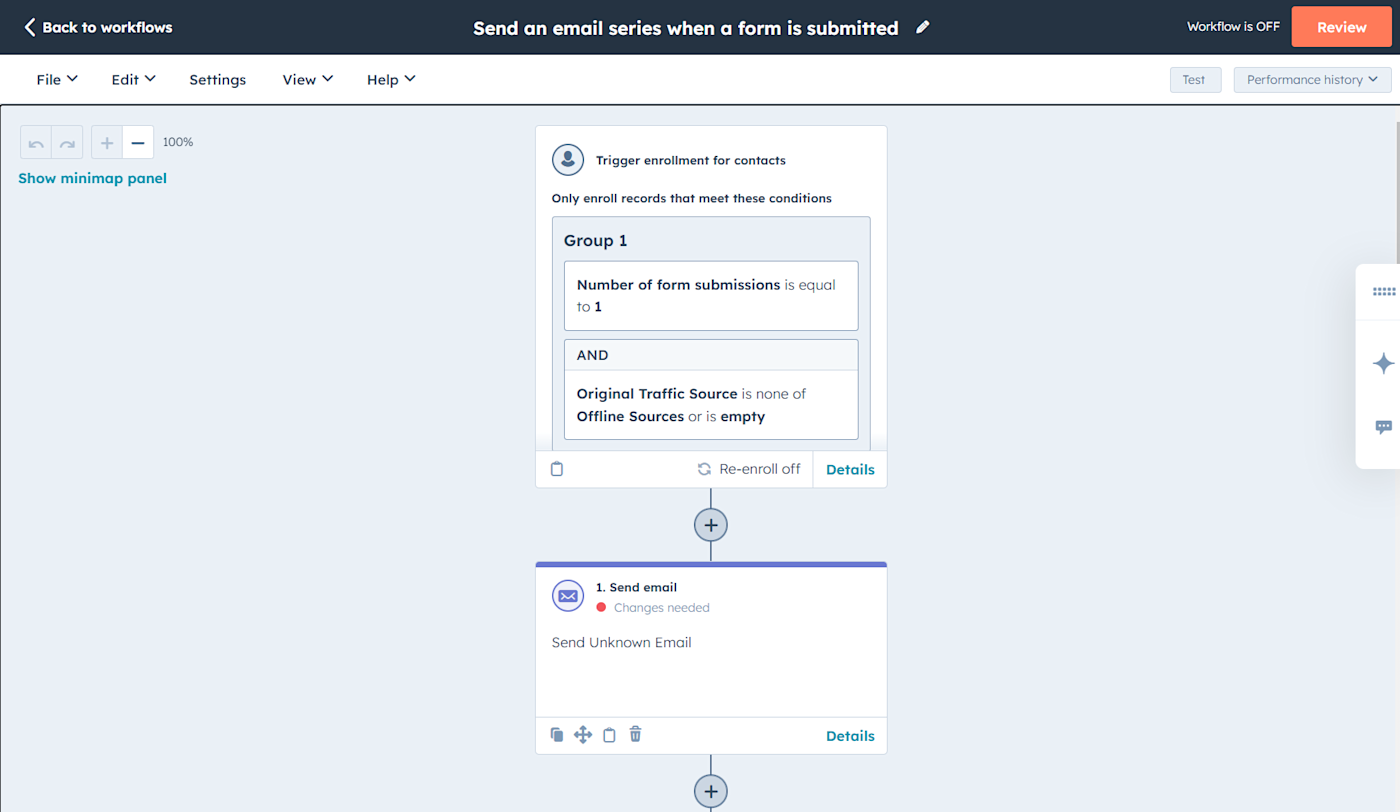Click the Changes needed status
1400x812 pixels.
pyautogui.click(x=653, y=607)
